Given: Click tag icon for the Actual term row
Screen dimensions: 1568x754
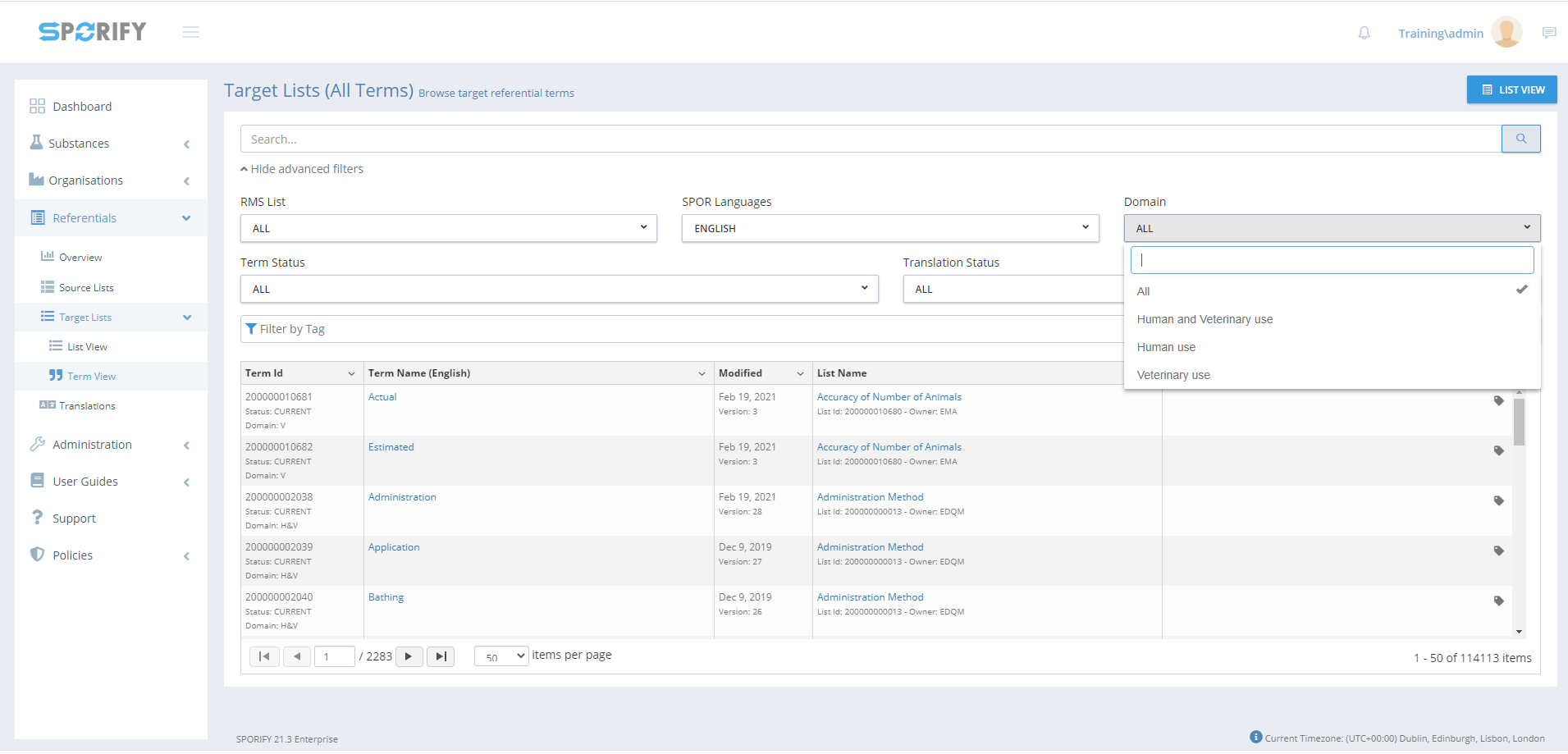Looking at the screenshot, I should [1498, 401].
